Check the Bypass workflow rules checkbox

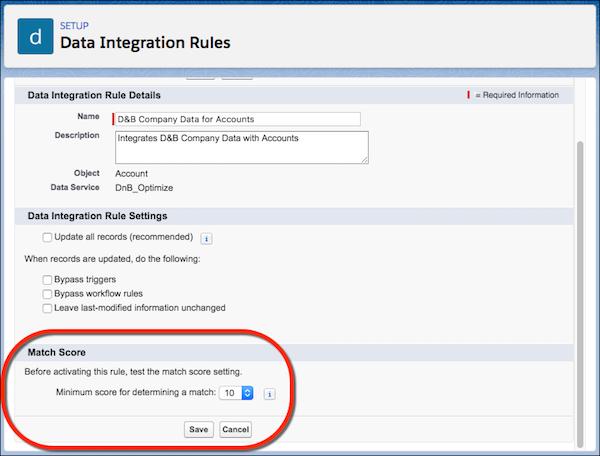click(x=47, y=294)
